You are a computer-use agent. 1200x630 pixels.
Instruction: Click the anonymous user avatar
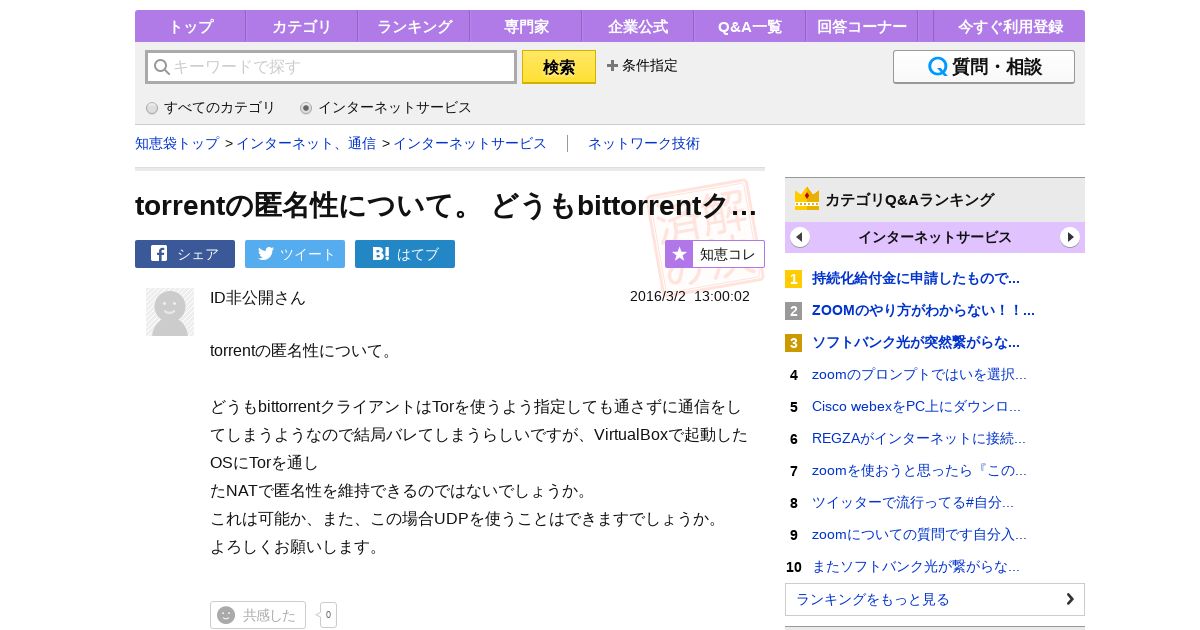coord(170,312)
